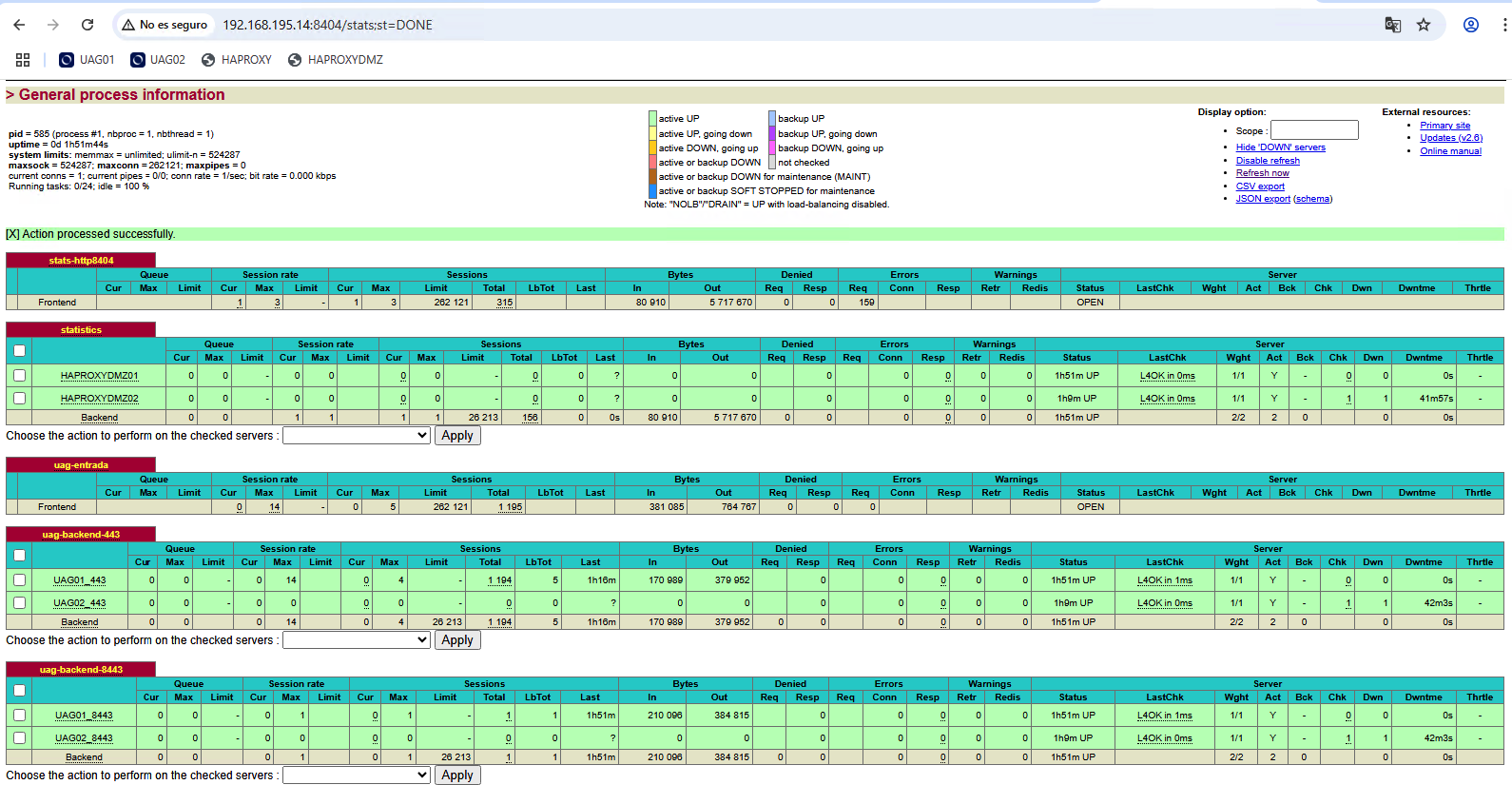Go forward in browser history
The width and height of the screenshot is (1512, 785).
(53, 25)
